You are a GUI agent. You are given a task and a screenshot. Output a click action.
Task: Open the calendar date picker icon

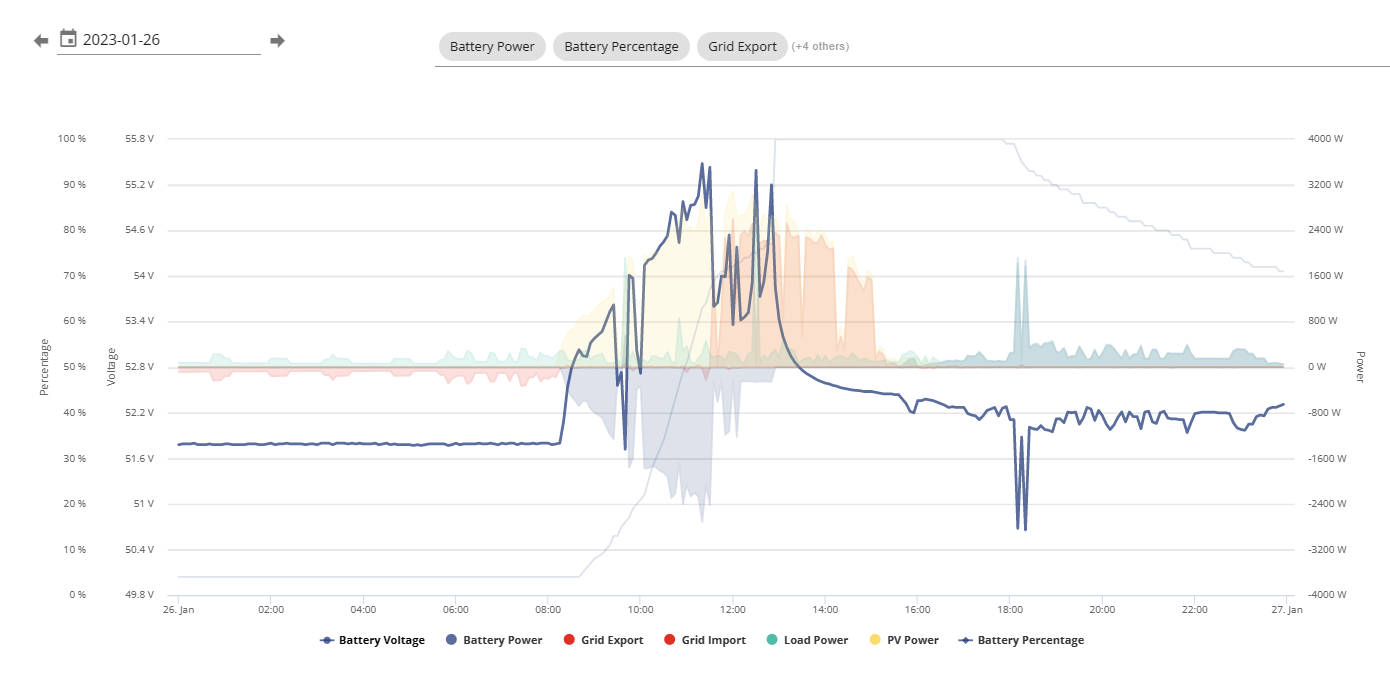click(x=68, y=39)
